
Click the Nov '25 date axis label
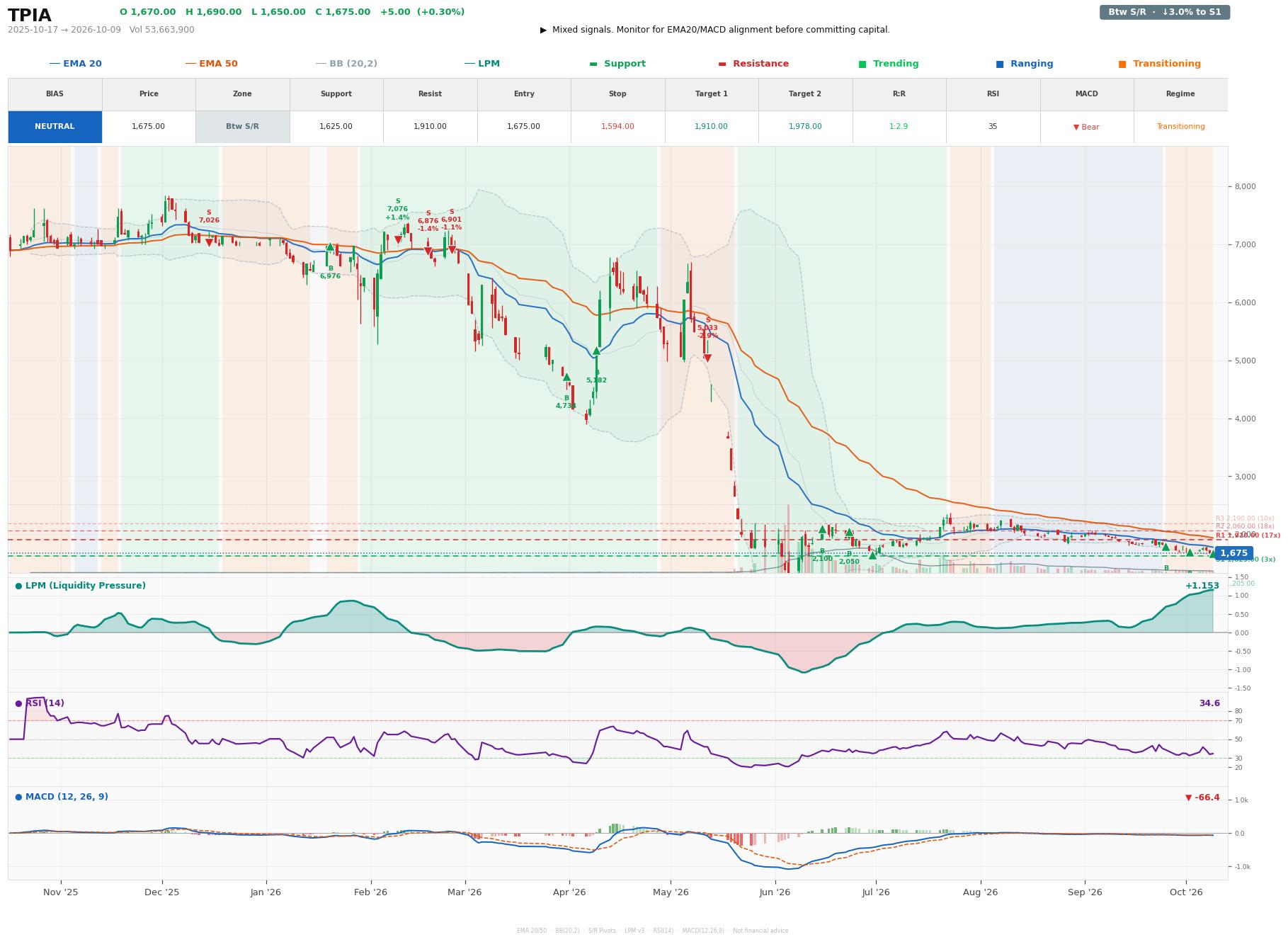(61, 892)
